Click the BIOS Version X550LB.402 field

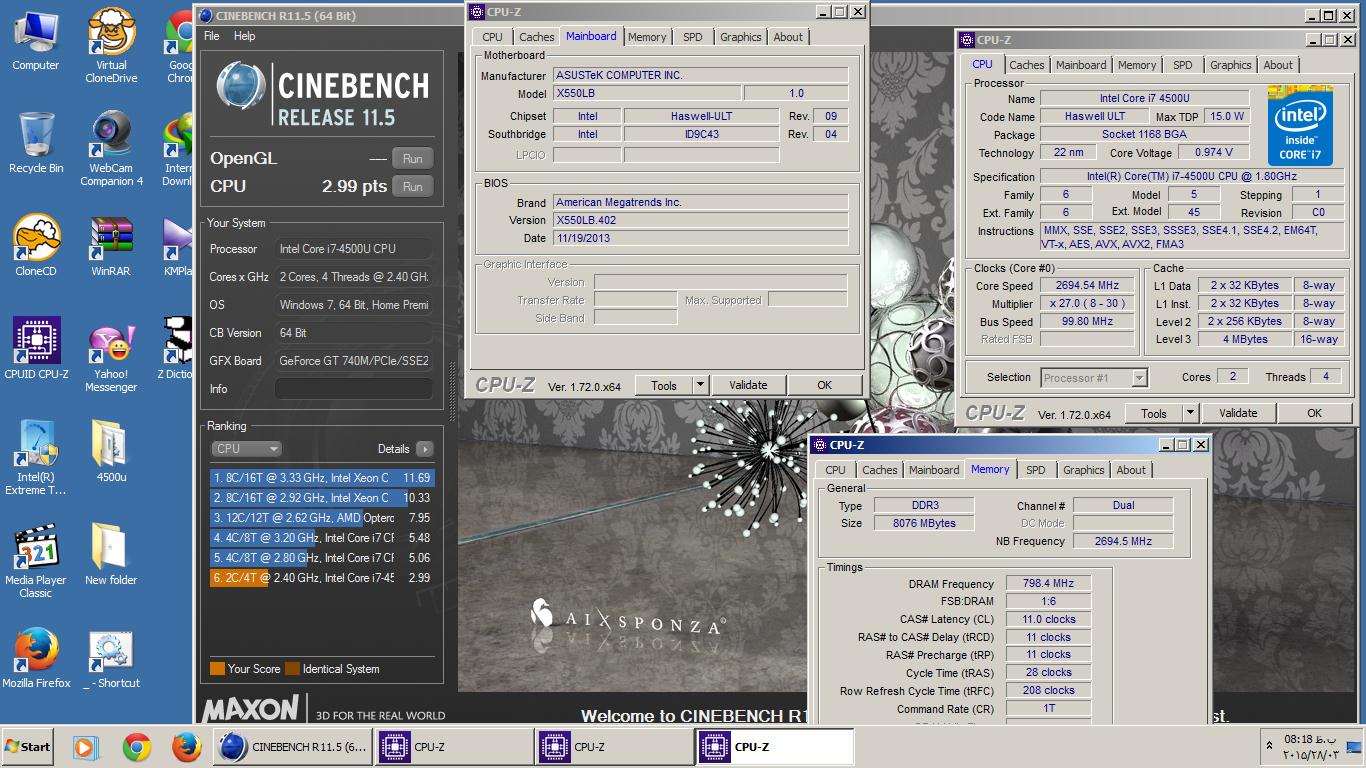tap(700, 220)
